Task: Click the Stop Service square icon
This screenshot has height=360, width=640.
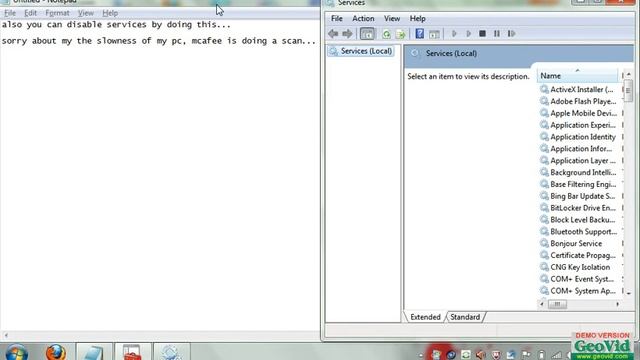Action: tap(482, 33)
